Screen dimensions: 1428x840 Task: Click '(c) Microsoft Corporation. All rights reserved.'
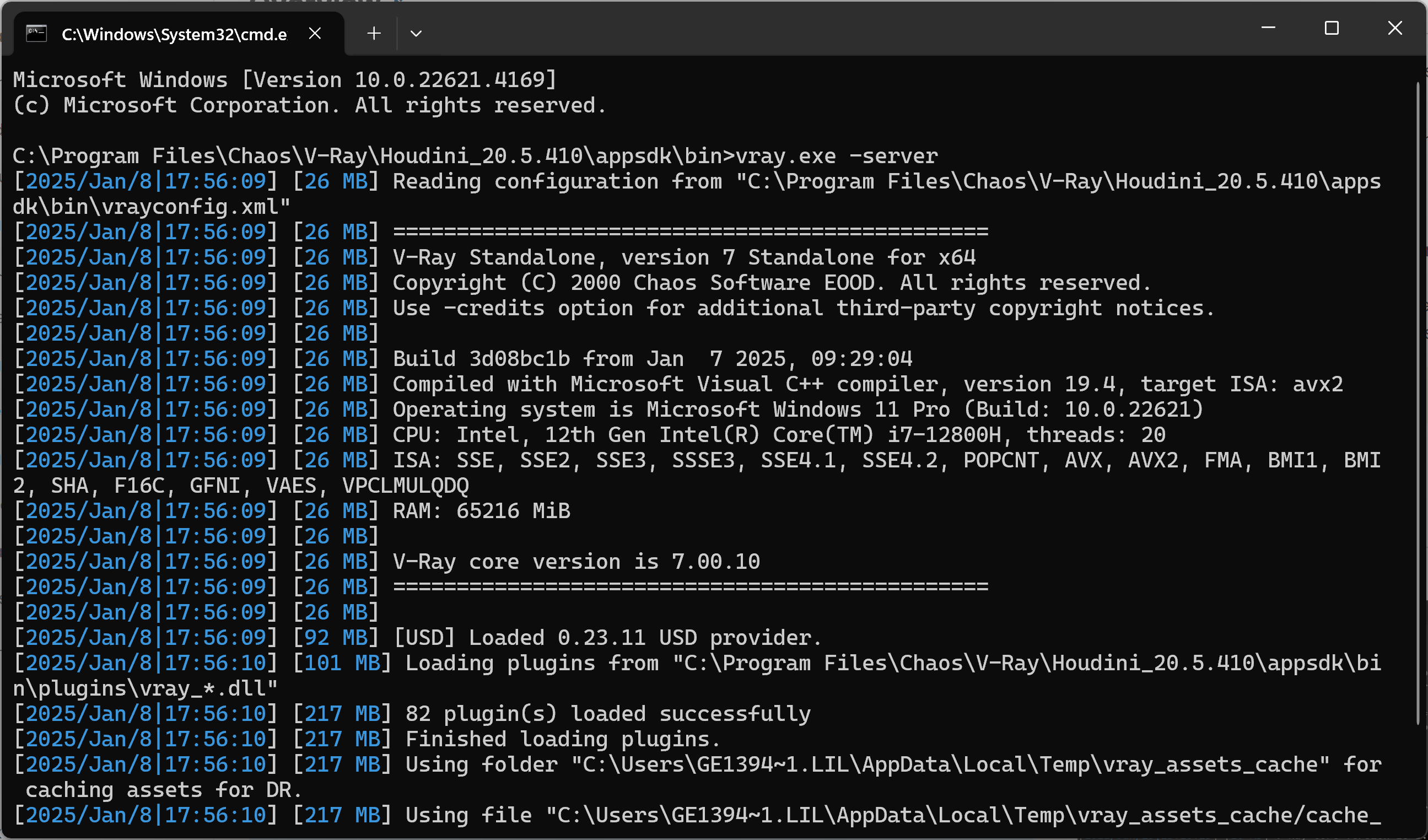pos(309,105)
